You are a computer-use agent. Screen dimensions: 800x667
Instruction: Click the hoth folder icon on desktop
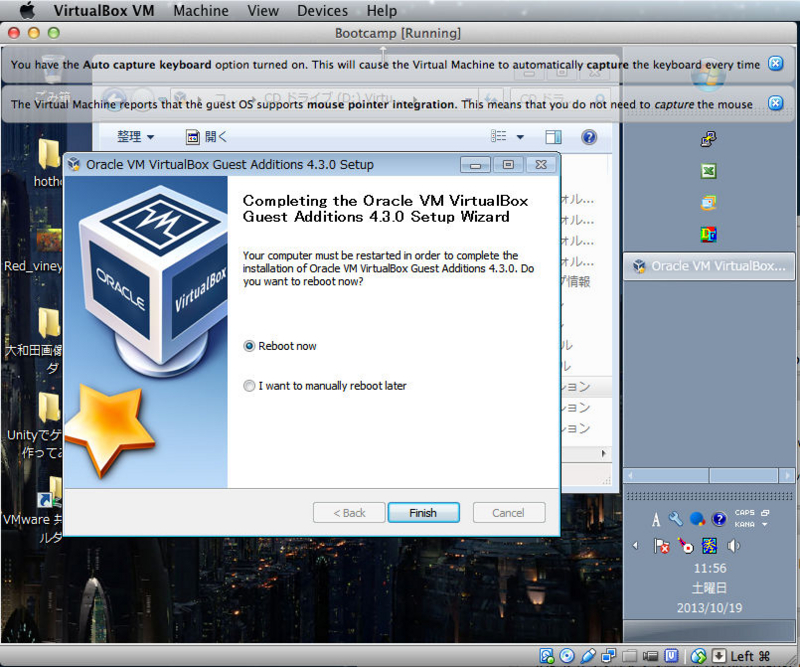[x=49, y=154]
